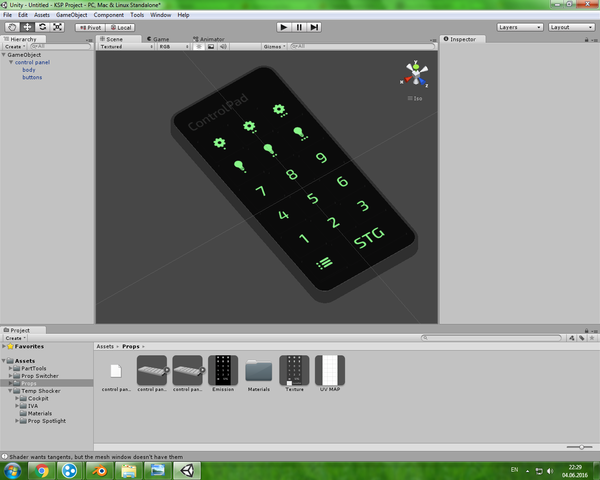Screen dimensions: 600x480
Task: Select the Hand (pan) tool
Action: (x=12, y=27)
